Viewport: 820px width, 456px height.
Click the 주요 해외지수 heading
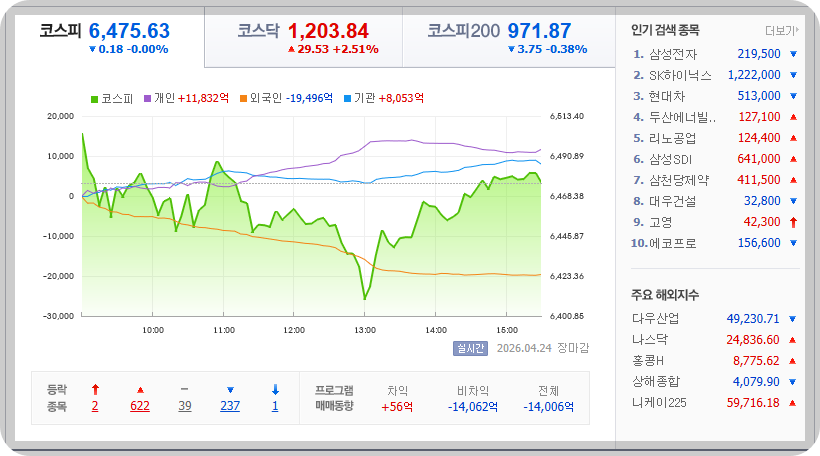click(665, 295)
